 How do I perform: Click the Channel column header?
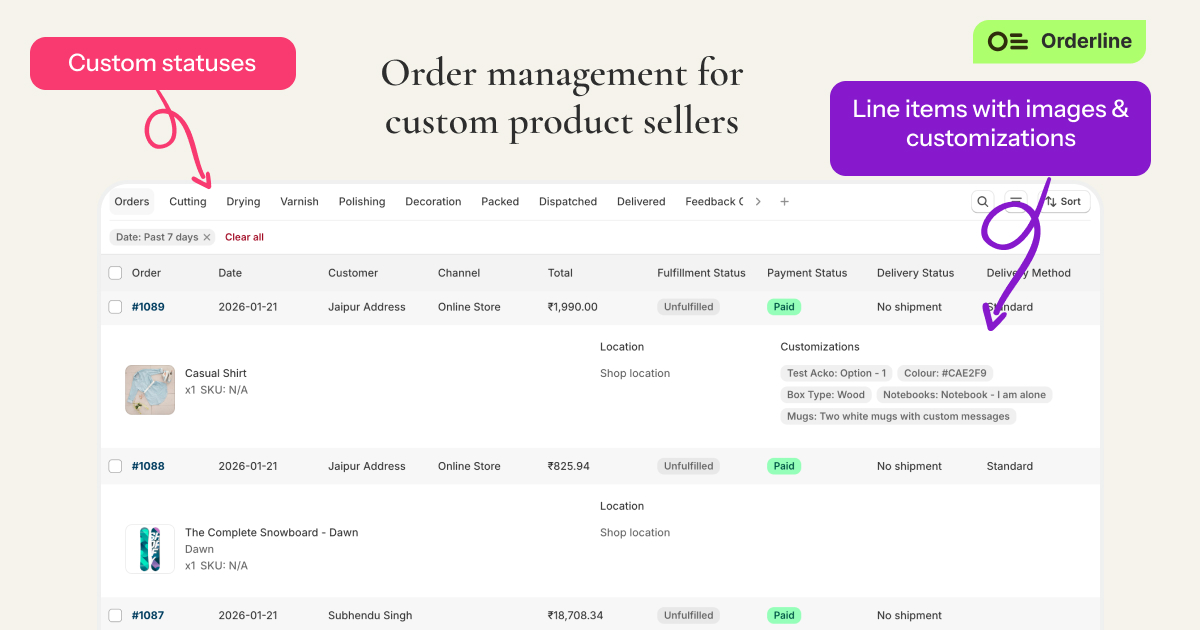click(459, 273)
